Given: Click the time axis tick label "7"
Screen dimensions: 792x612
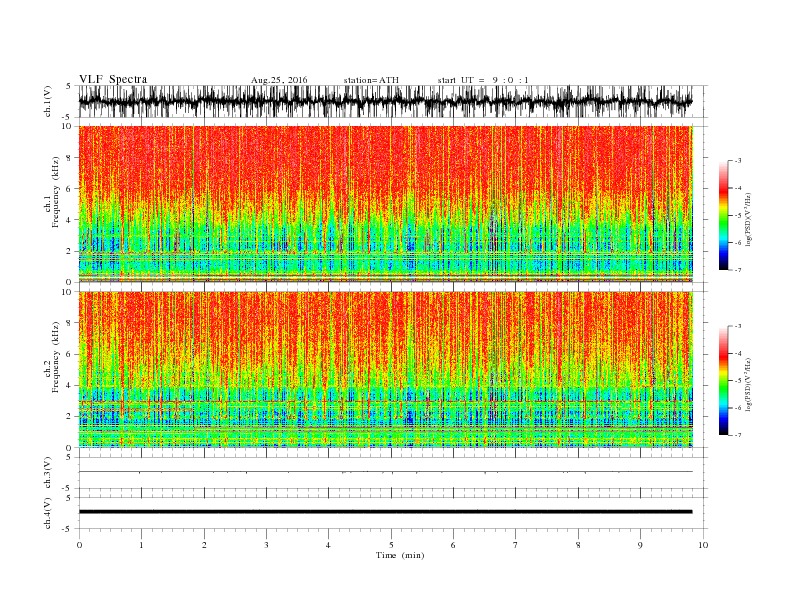Looking at the screenshot, I should (515, 545).
